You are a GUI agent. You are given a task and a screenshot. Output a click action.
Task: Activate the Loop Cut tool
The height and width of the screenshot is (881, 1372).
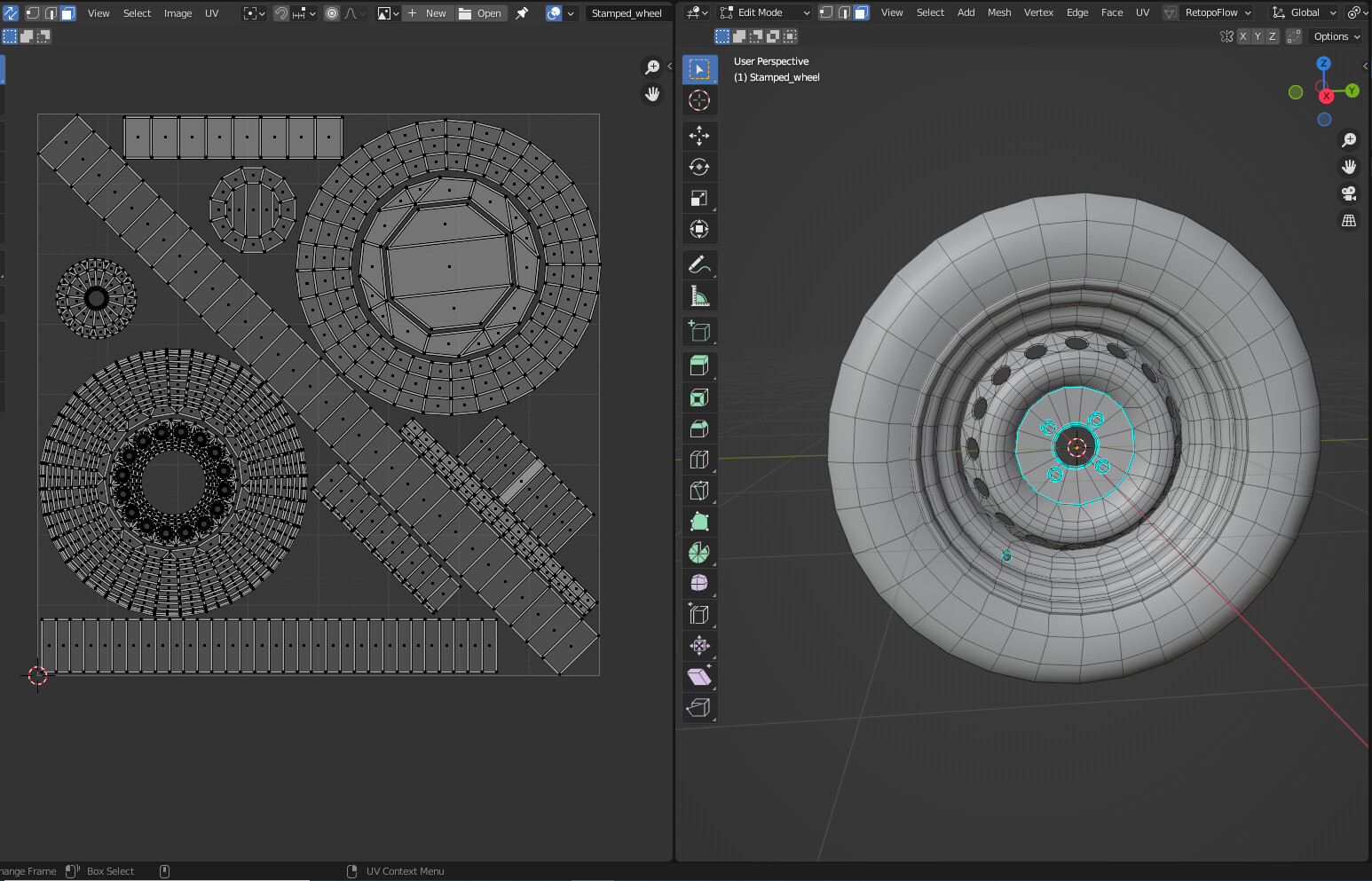tap(700, 459)
